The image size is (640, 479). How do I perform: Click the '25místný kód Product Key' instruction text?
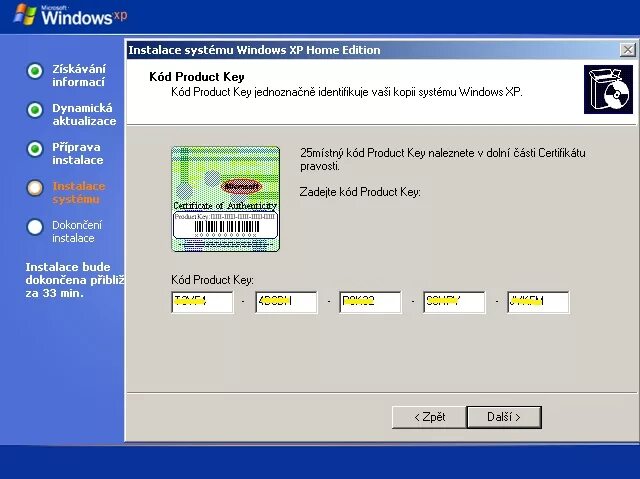coord(443,159)
